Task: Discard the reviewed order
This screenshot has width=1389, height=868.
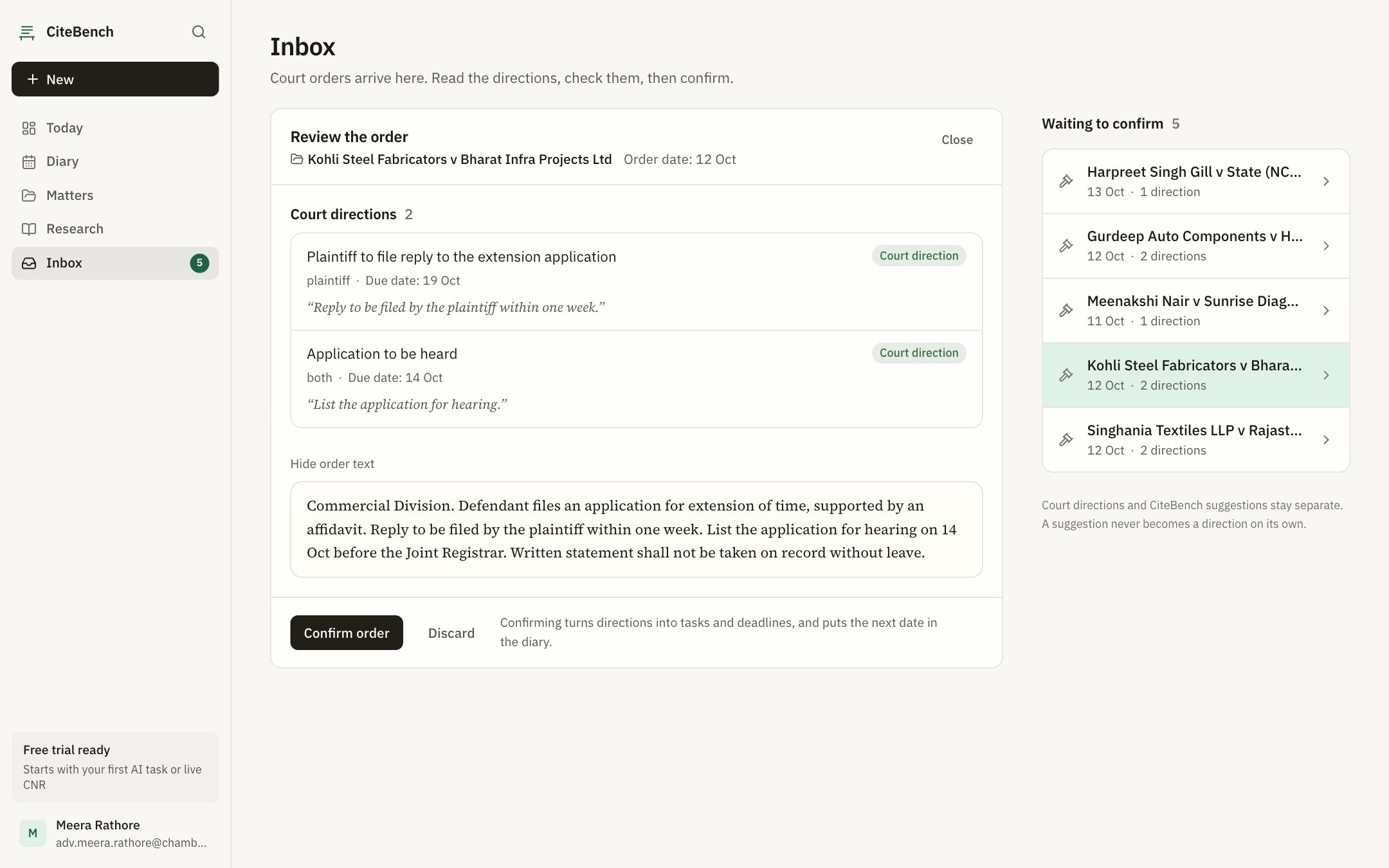Action: coord(451,633)
